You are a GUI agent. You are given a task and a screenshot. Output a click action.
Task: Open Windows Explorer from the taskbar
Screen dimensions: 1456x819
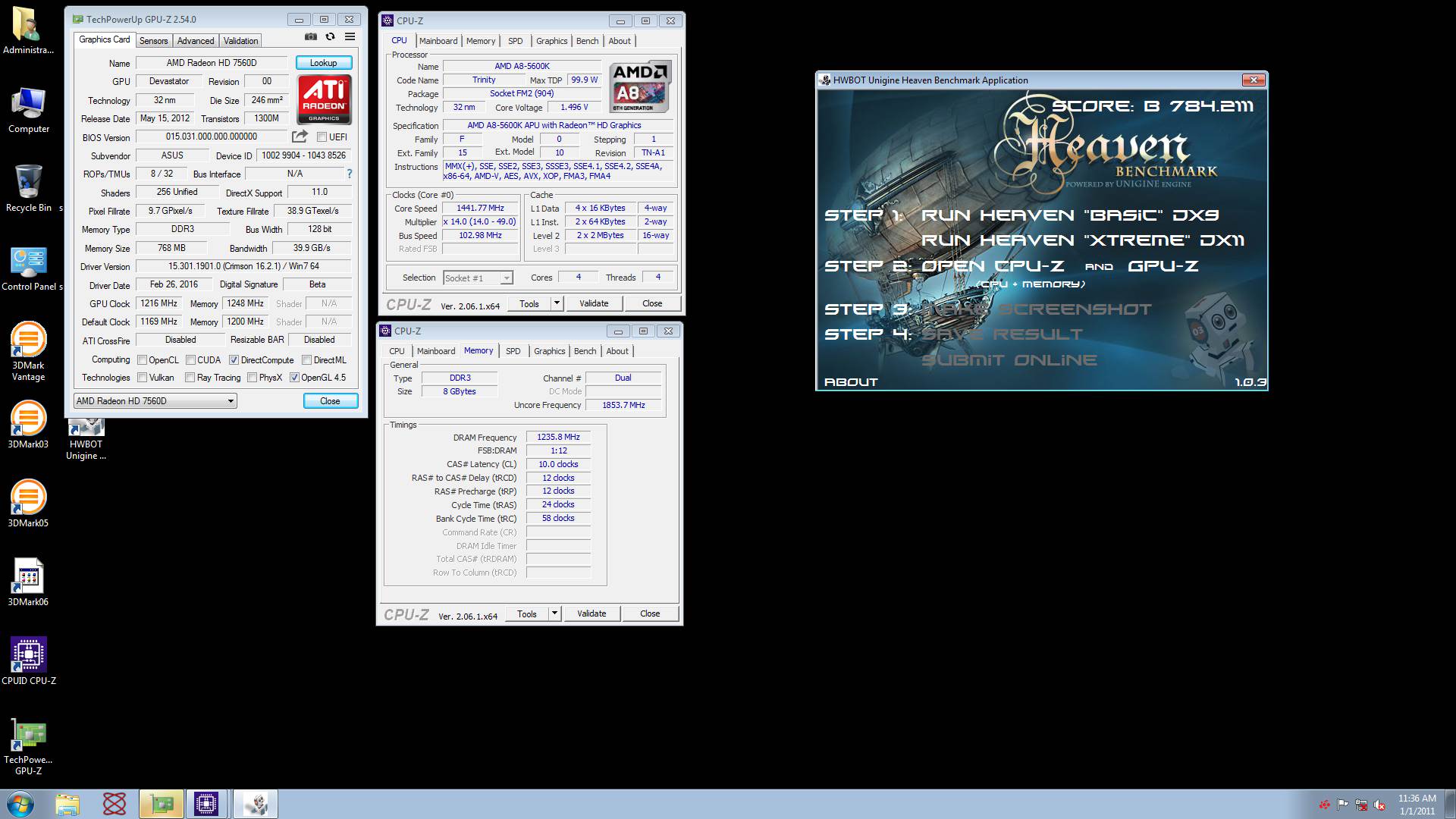(67, 804)
